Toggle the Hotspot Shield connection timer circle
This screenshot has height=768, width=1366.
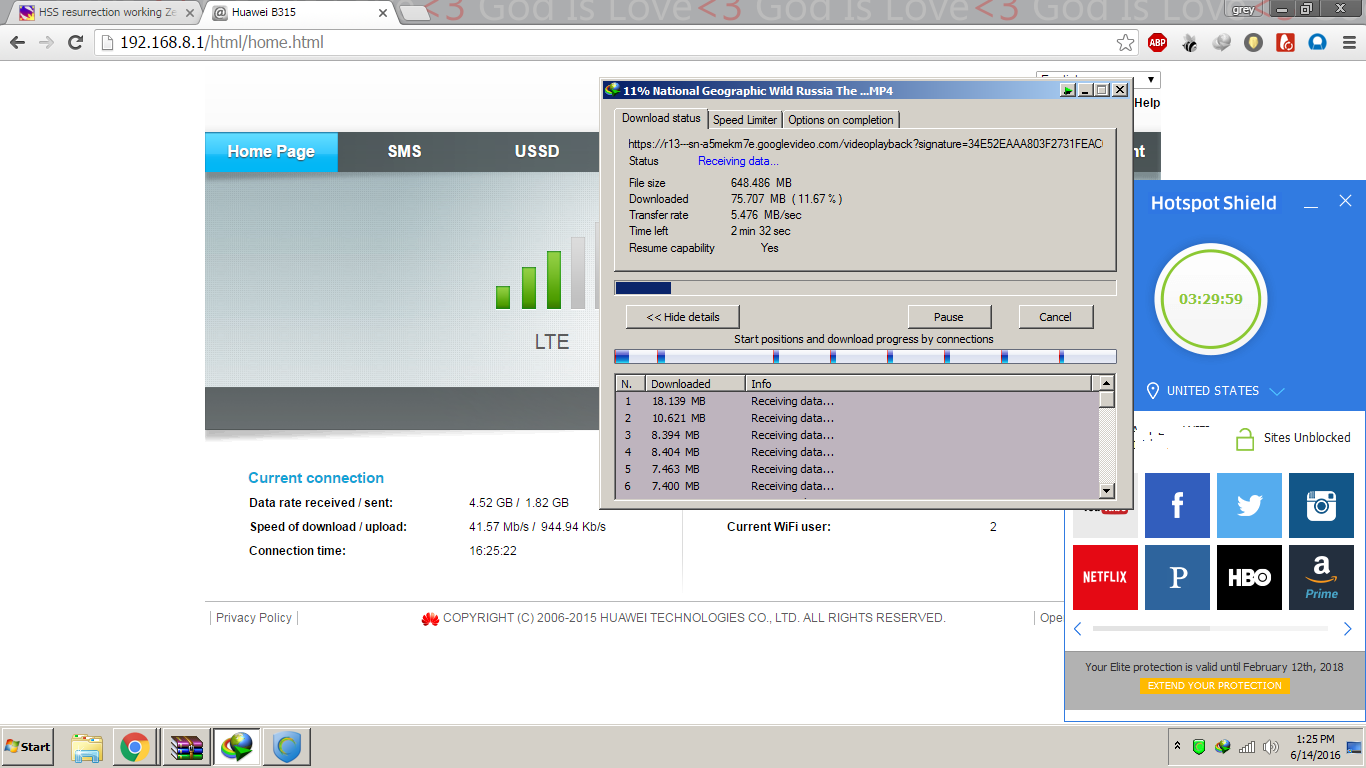click(1211, 299)
